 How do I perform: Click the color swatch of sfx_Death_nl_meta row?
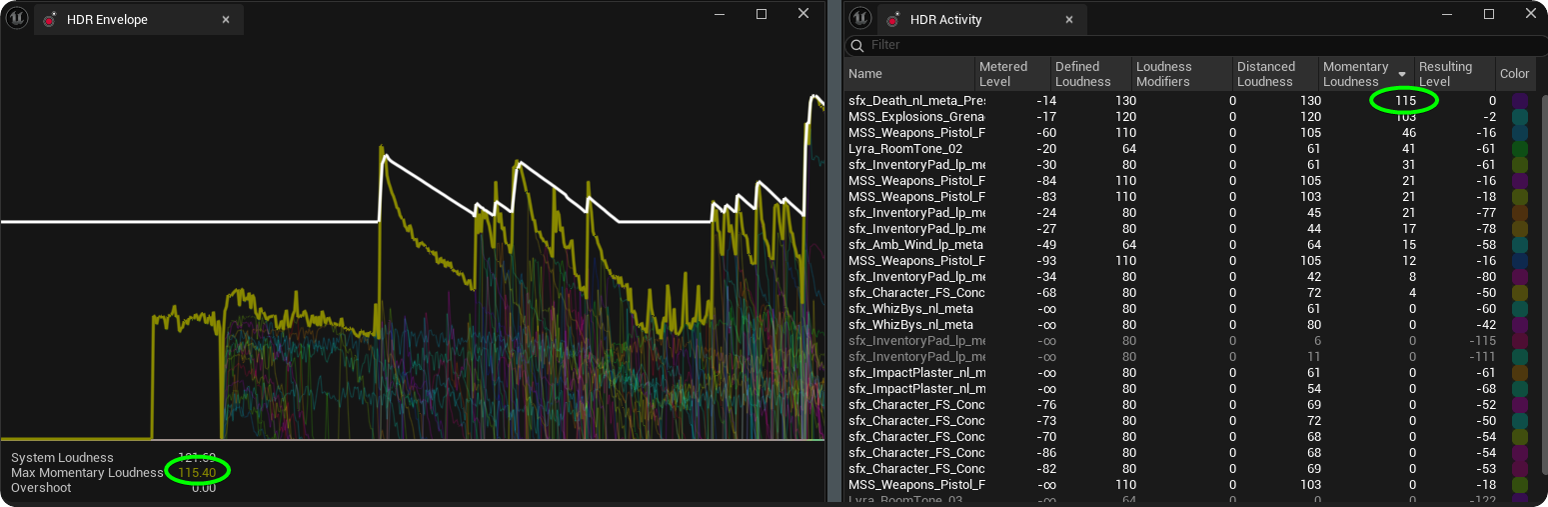[1520, 101]
